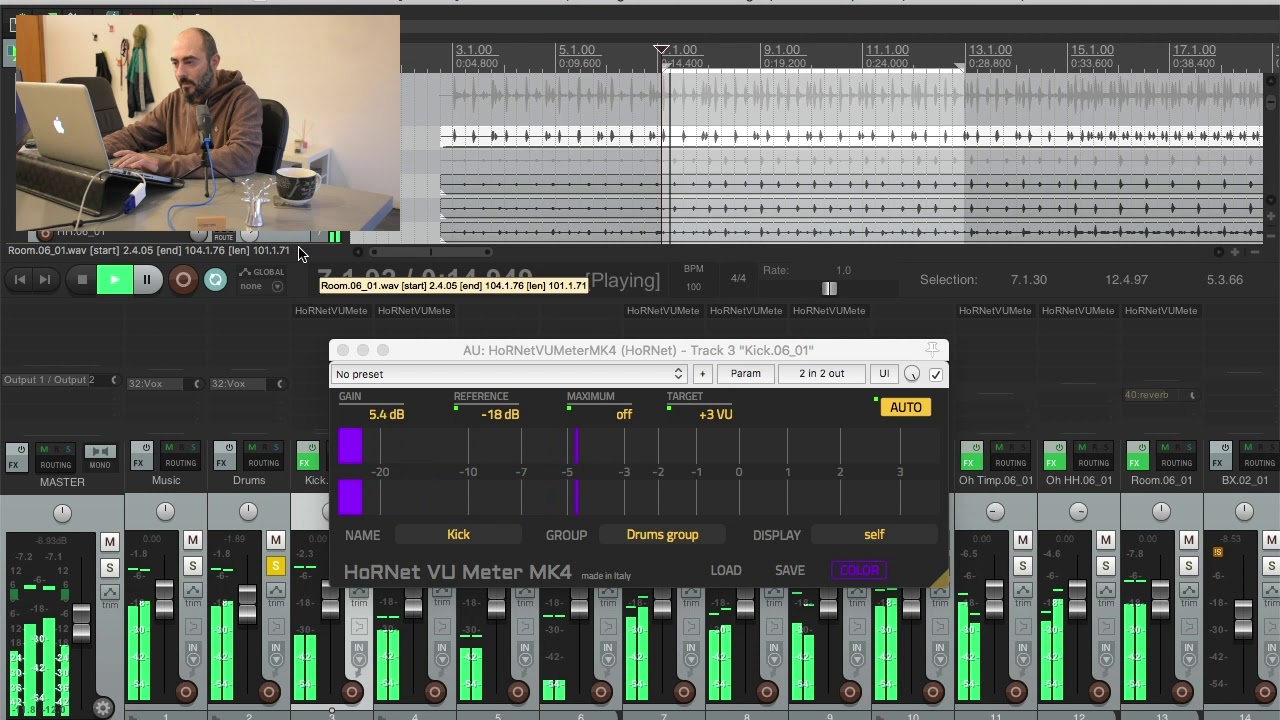Viewport: 1280px width, 720px height.
Task: Click the UI button in plugin window
Action: [884, 374]
